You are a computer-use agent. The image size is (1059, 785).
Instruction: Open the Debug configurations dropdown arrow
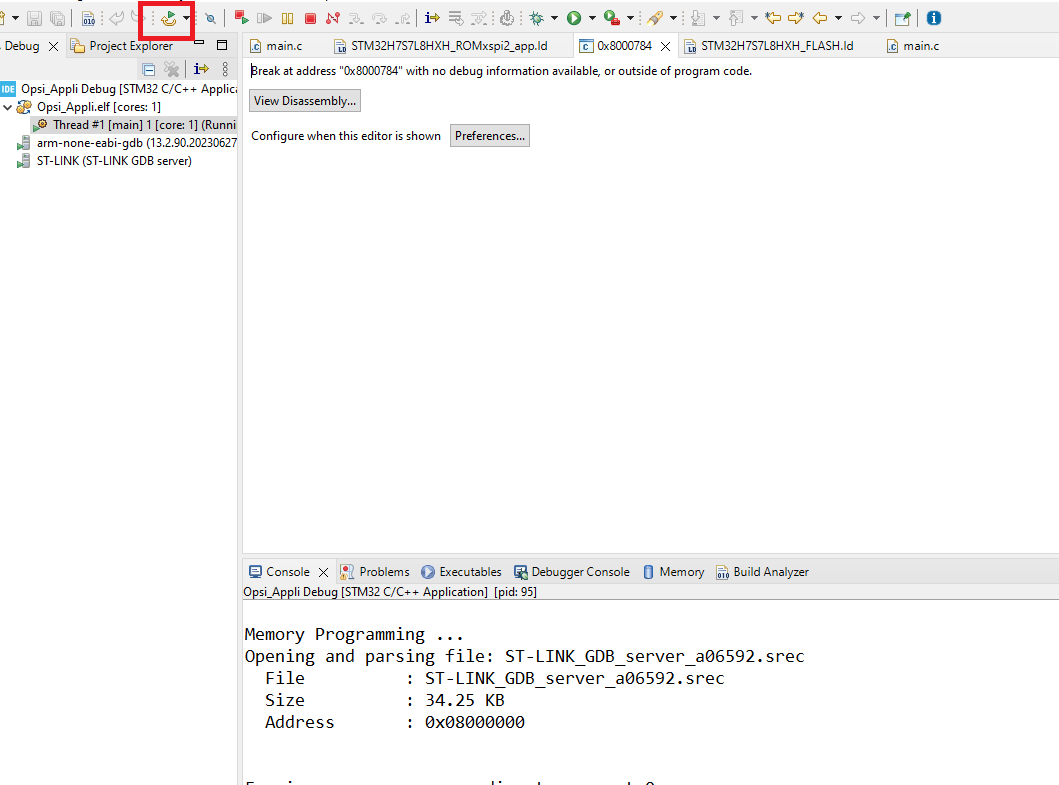point(555,17)
